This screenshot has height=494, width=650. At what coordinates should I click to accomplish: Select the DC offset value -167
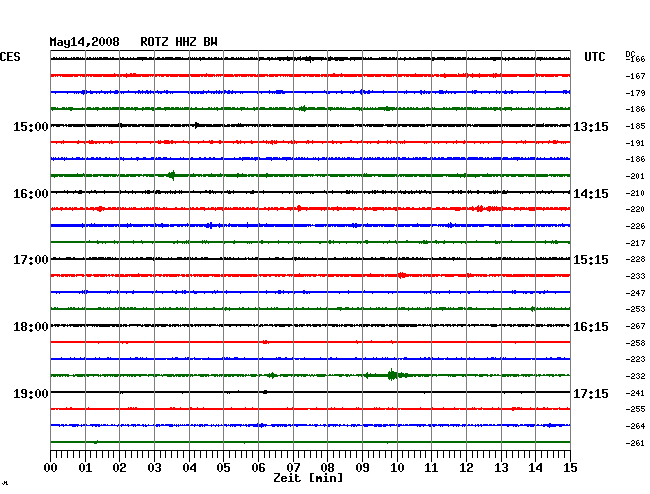635,76
